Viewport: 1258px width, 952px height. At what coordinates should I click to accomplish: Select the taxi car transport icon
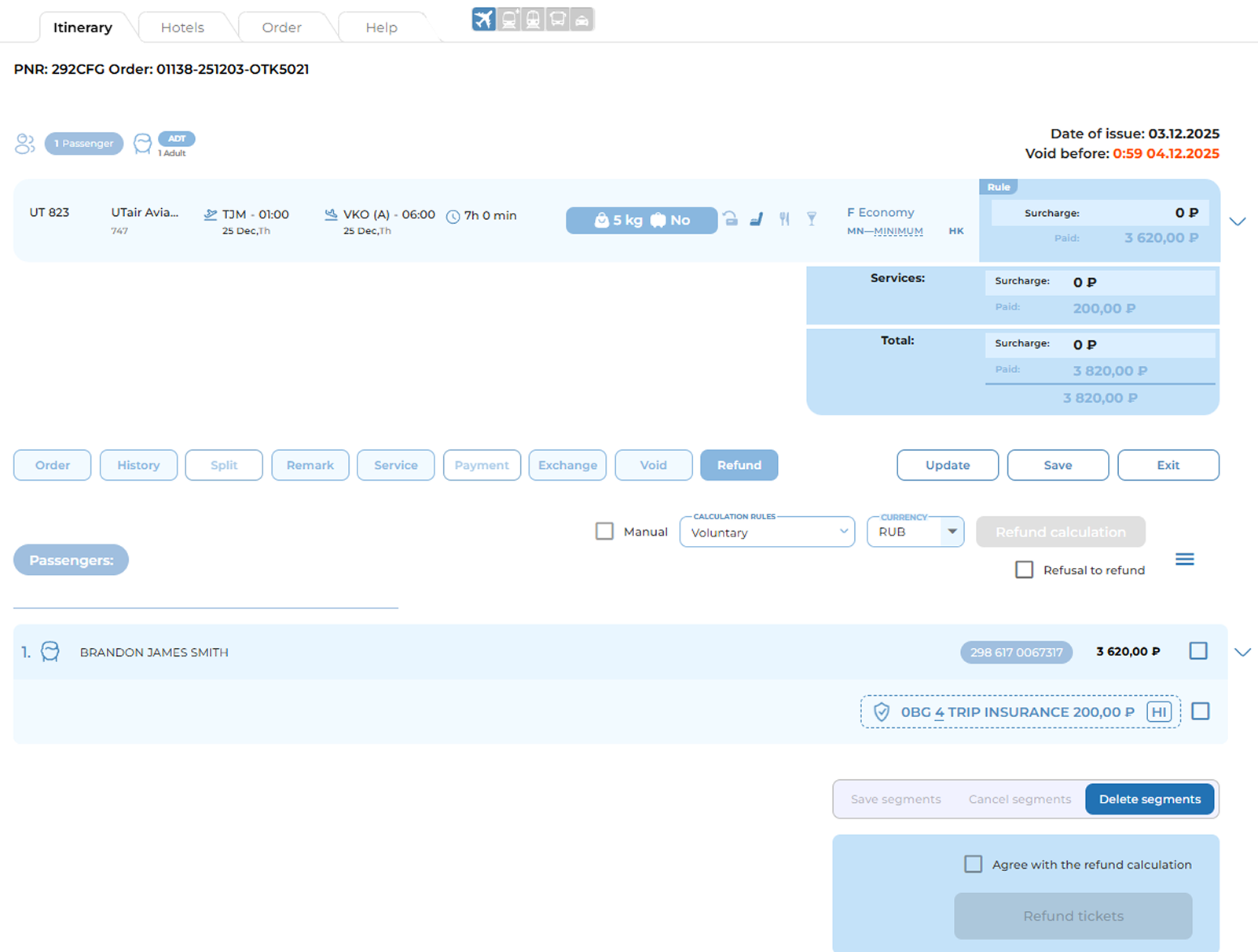coord(581,19)
